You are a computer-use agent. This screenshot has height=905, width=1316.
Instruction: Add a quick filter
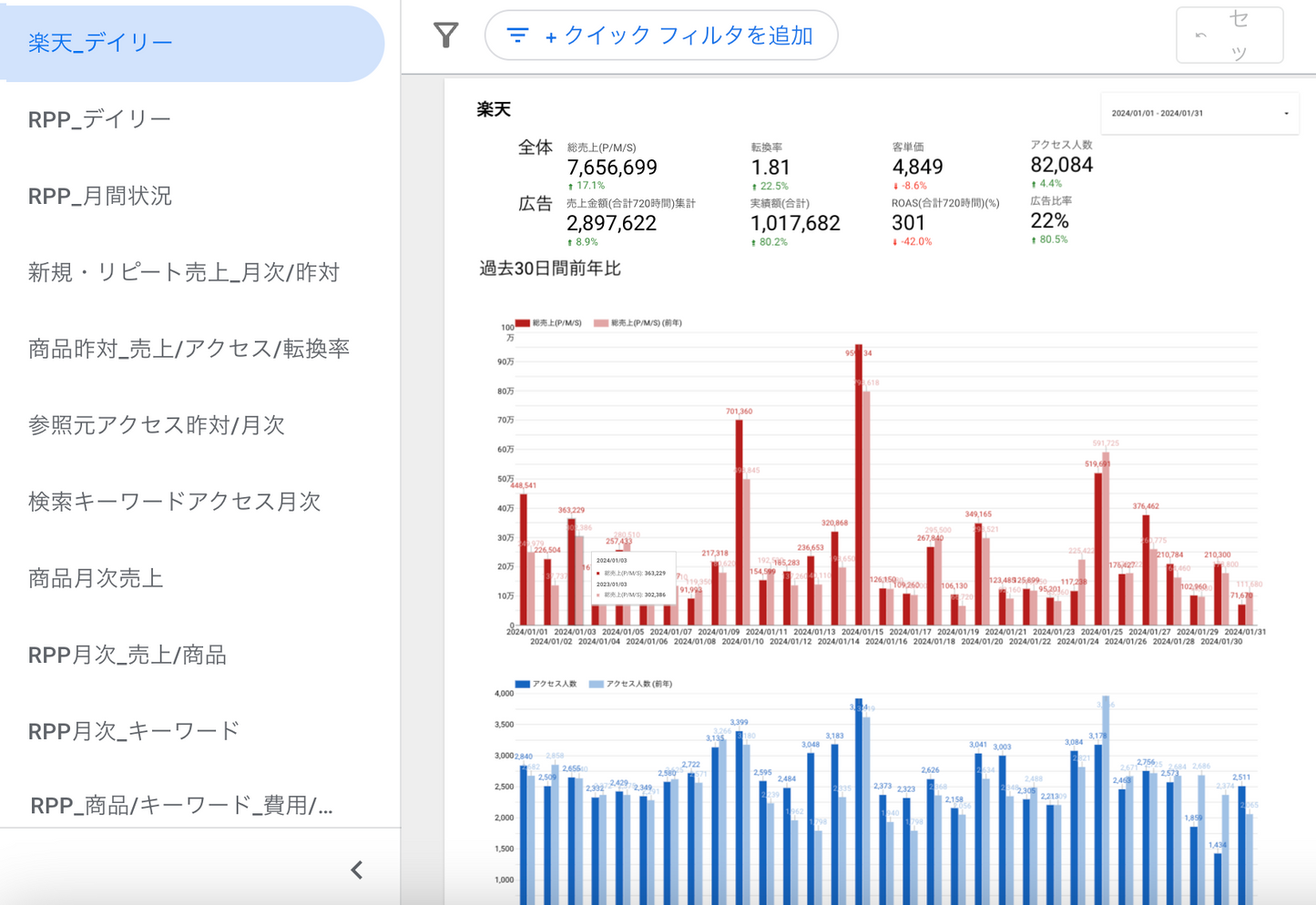point(661,36)
